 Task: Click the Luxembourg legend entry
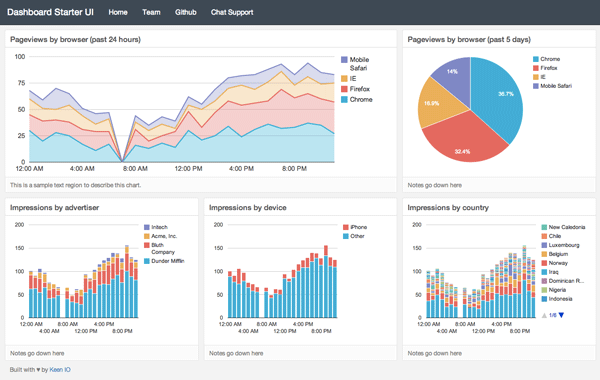pos(560,245)
